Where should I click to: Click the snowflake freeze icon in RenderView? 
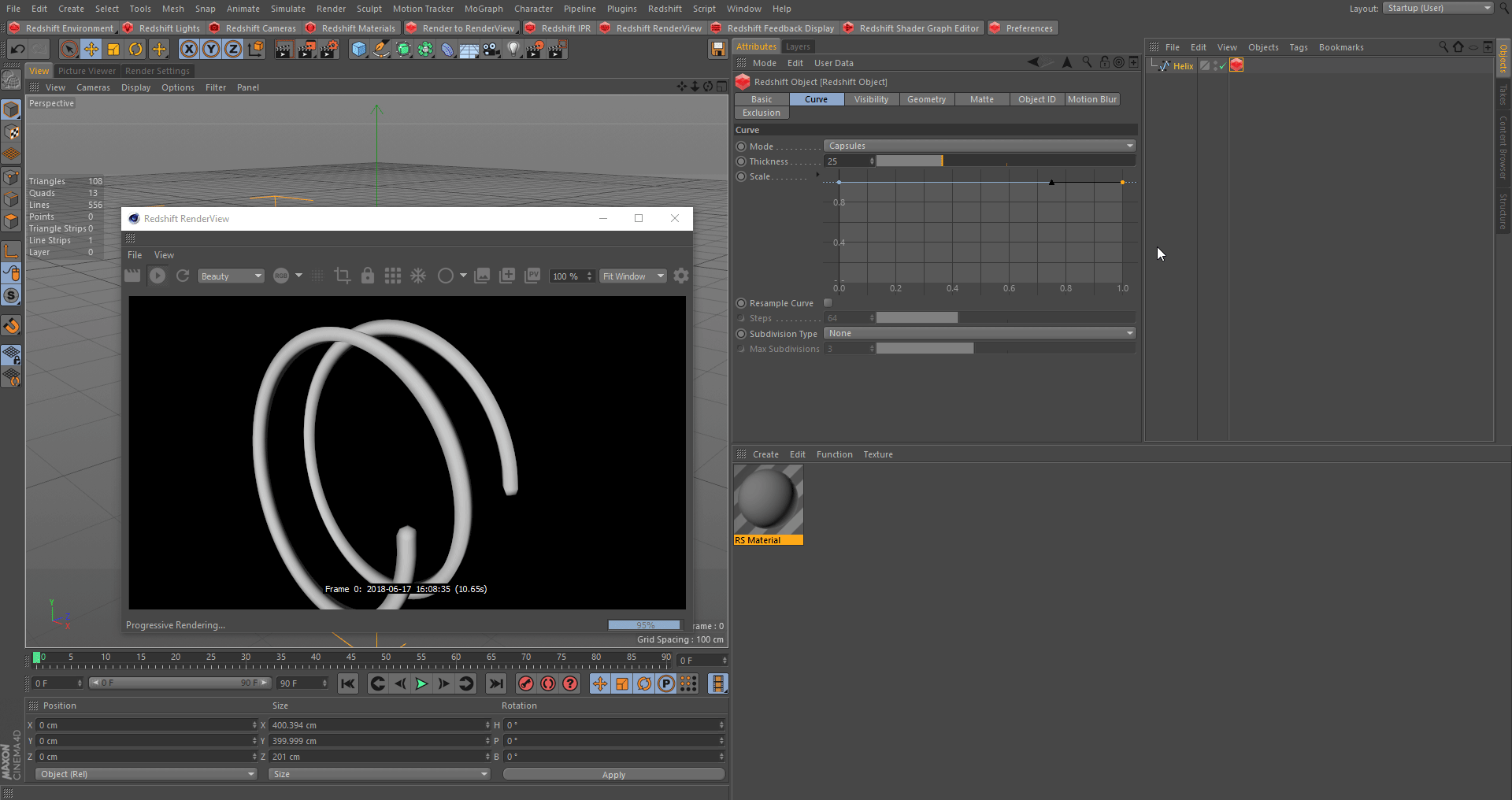418,276
